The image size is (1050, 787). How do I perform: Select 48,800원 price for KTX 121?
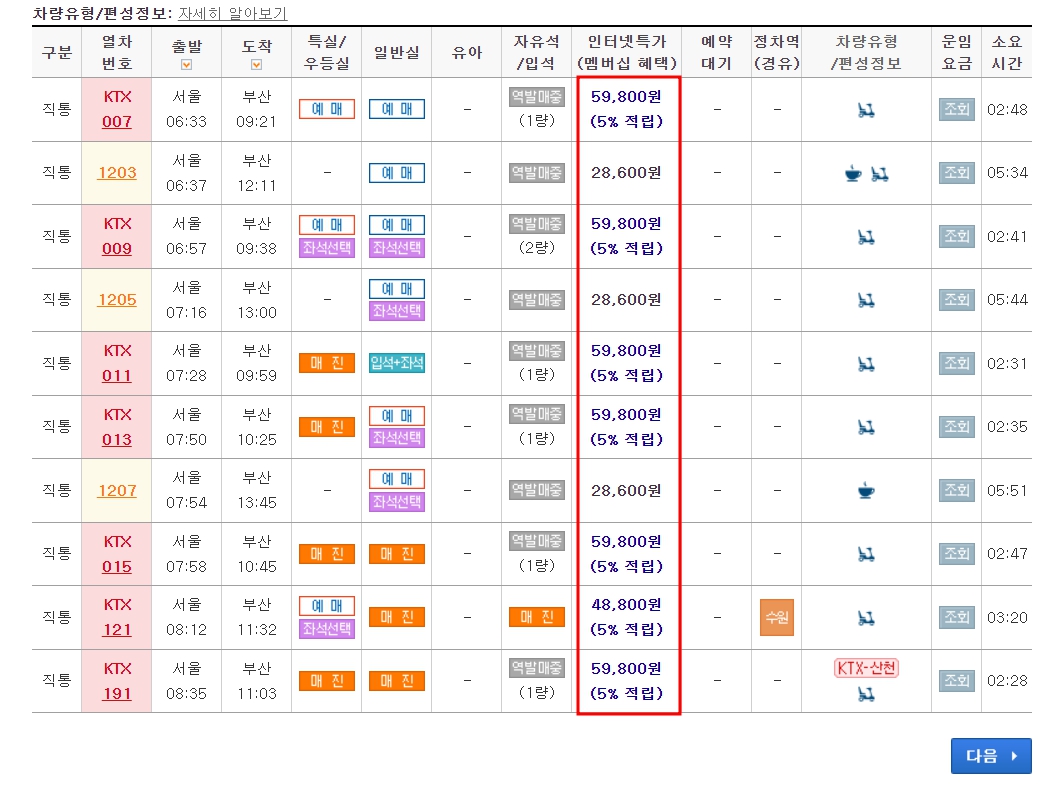626,605
